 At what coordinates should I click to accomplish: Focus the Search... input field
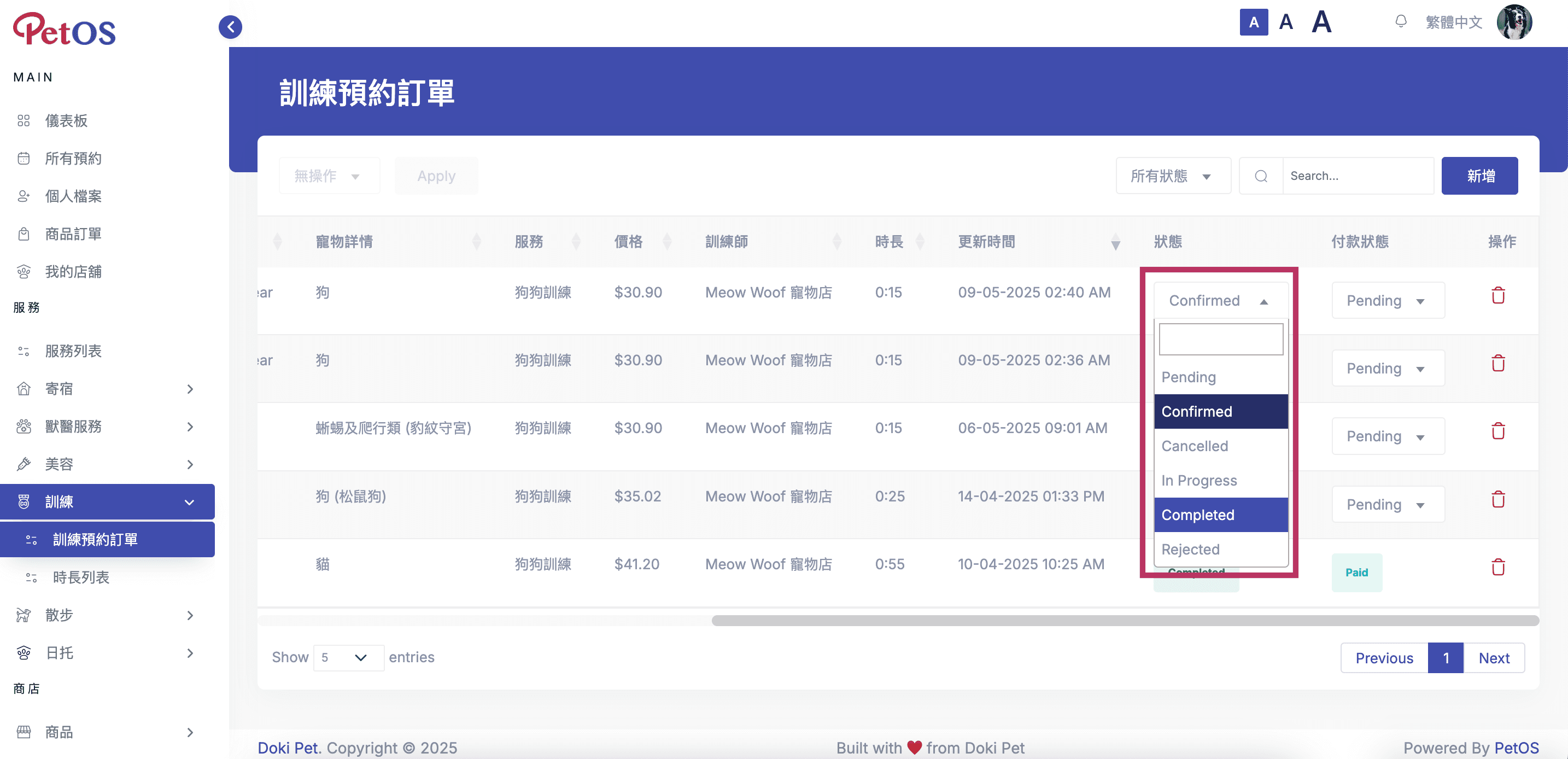pos(1358,177)
